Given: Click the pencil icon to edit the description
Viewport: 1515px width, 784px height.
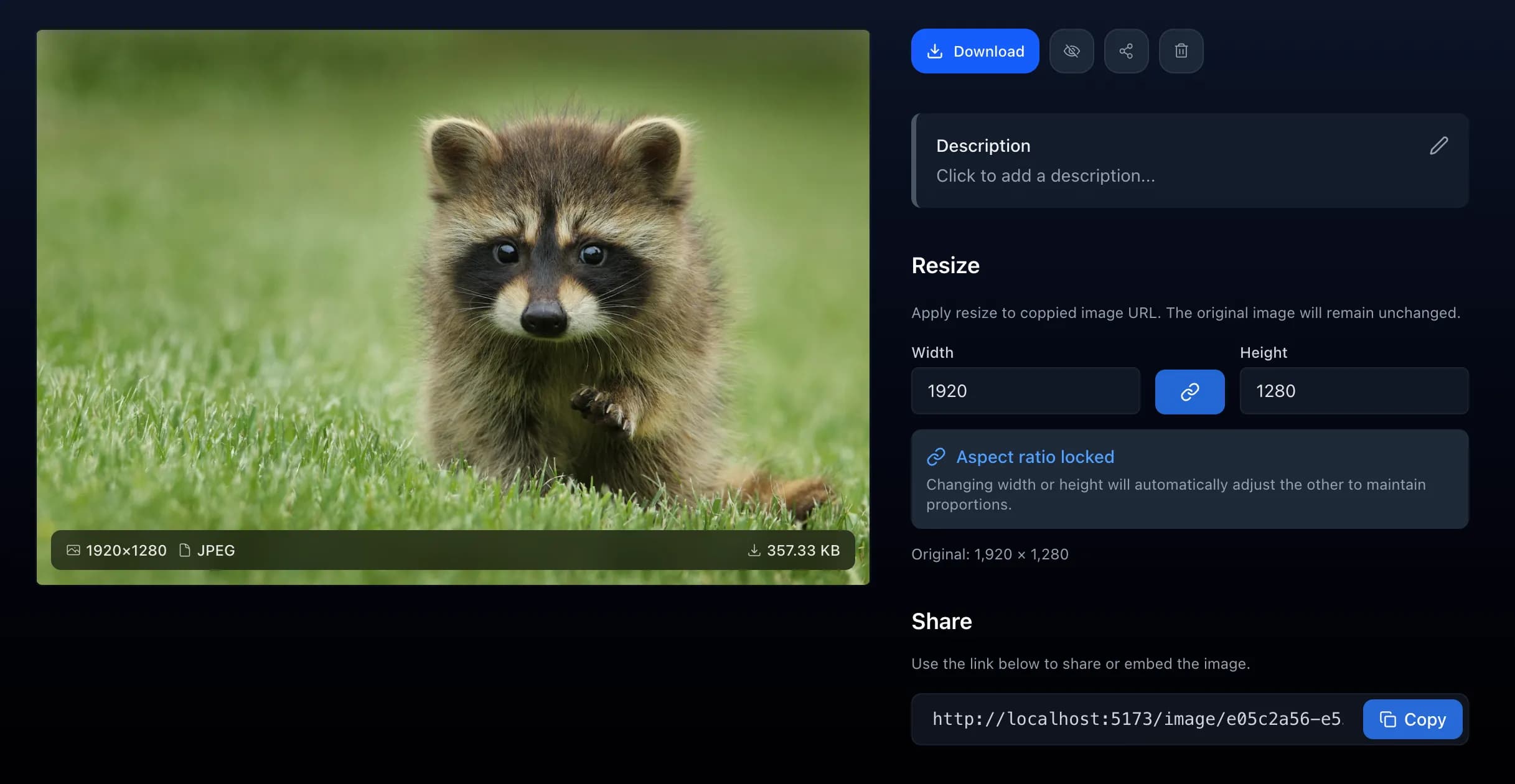Looking at the screenshot, I should (x=1438, y=146).
